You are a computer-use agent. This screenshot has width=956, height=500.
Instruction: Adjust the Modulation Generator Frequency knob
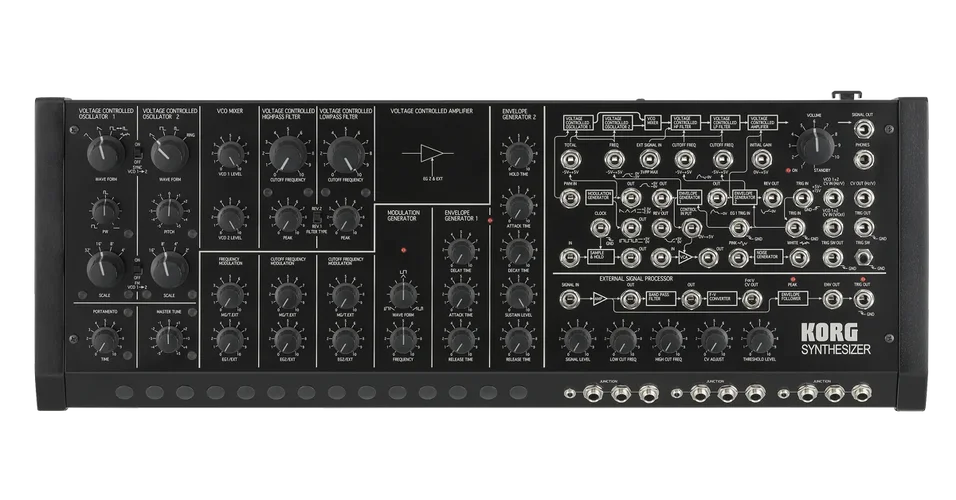click(x=403, y=340)
